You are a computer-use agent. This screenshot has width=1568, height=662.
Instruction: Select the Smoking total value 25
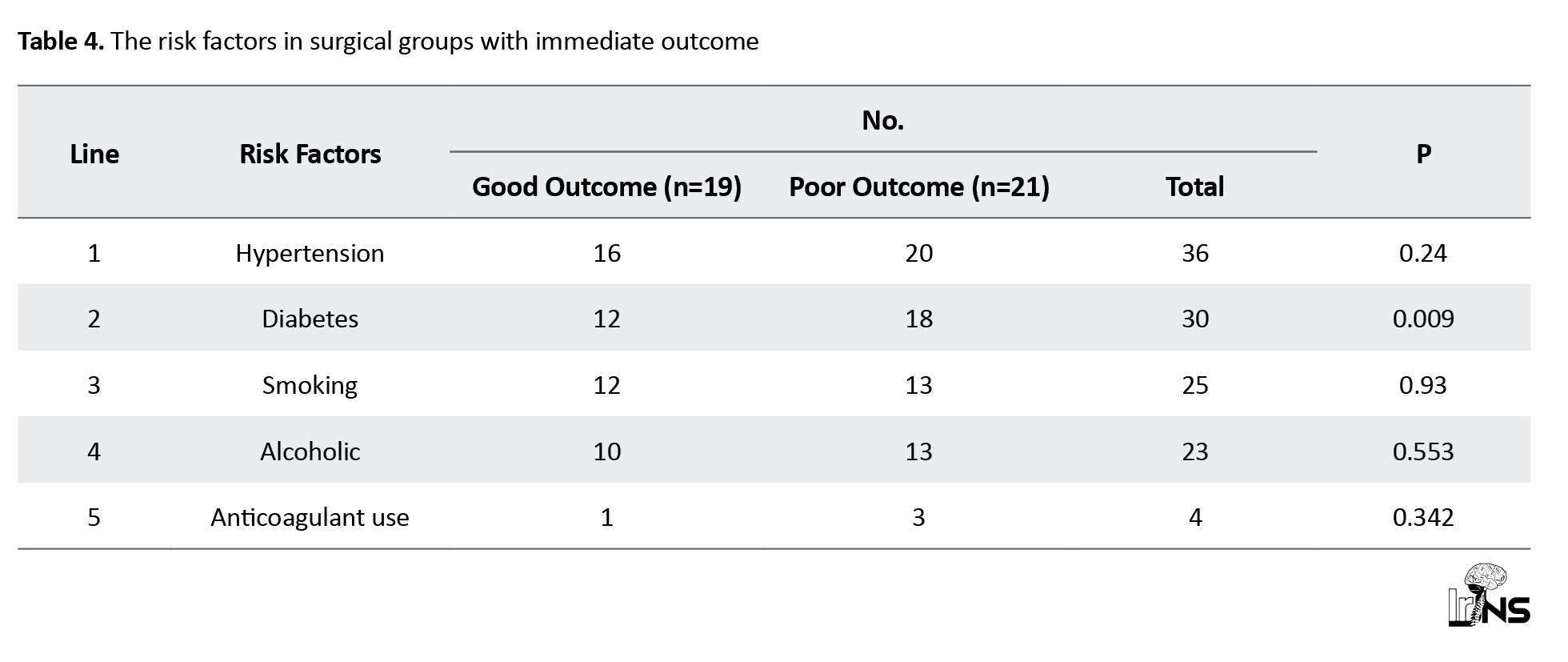[1194, 385]
